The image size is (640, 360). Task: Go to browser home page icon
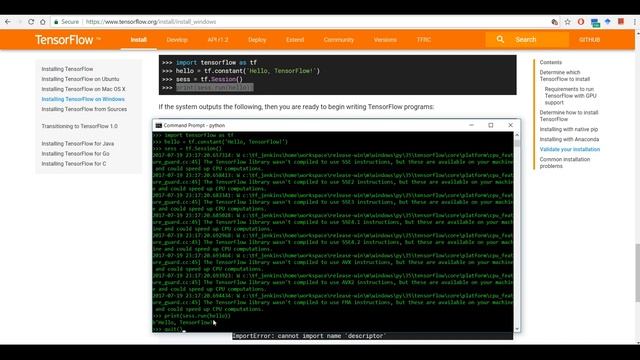pyautogui.click(x=42, y=22)
